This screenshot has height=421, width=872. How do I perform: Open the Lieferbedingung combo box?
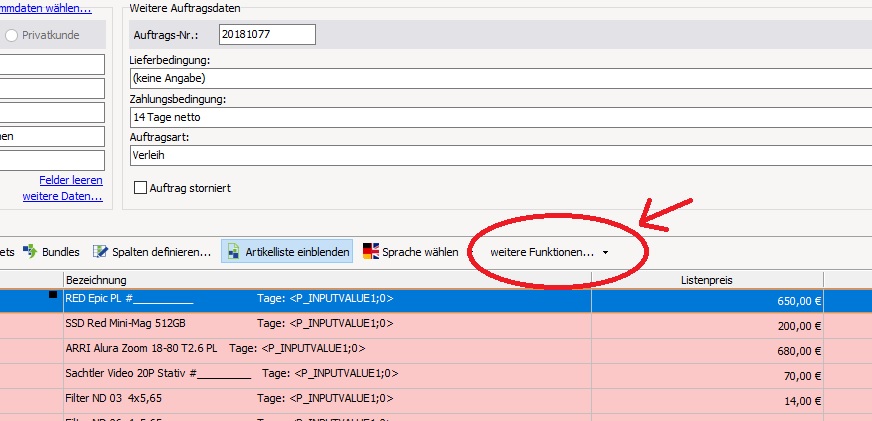click(501, 78)
